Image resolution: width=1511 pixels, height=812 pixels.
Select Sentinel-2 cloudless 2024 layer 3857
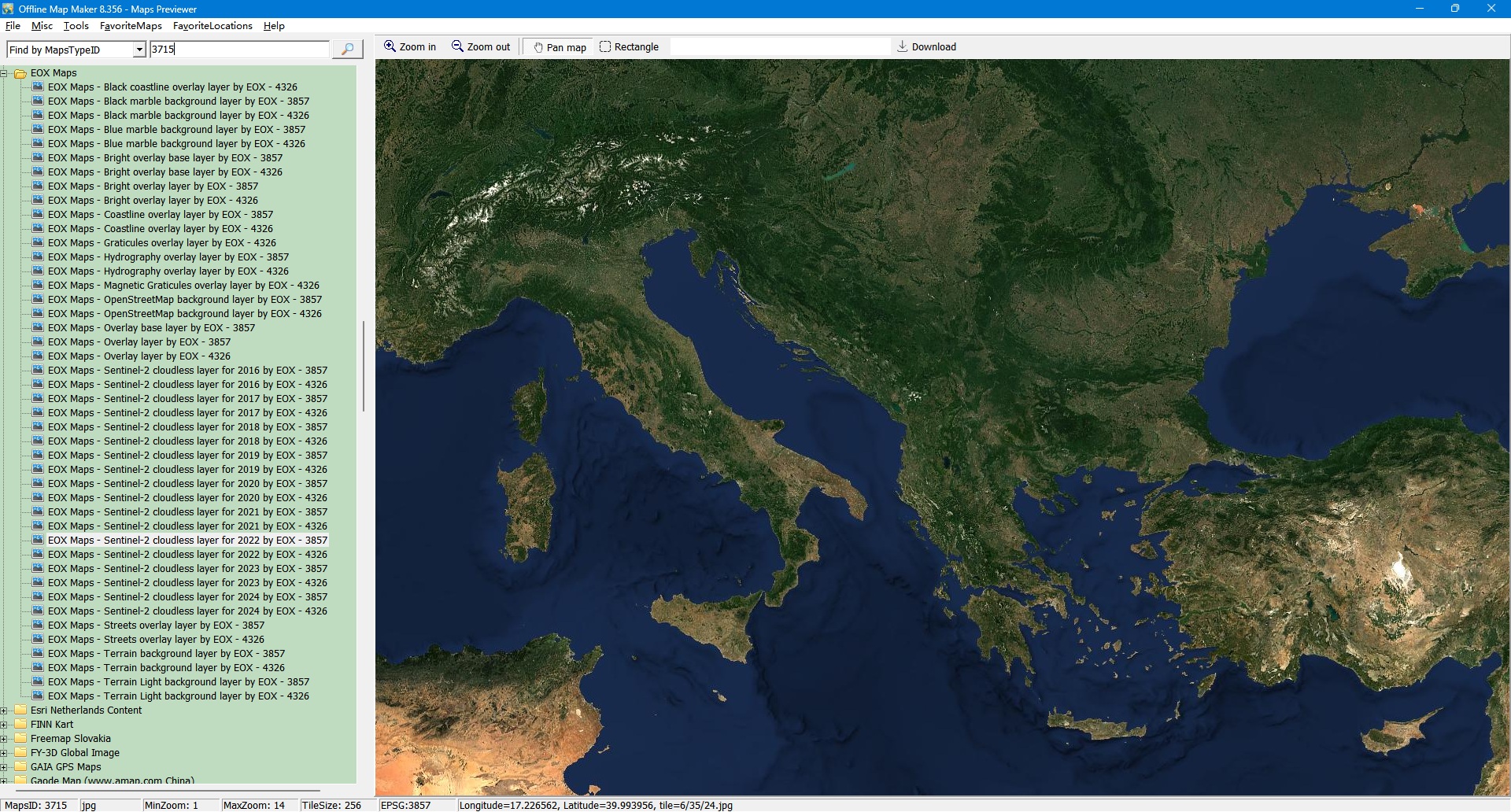point(187,597)
